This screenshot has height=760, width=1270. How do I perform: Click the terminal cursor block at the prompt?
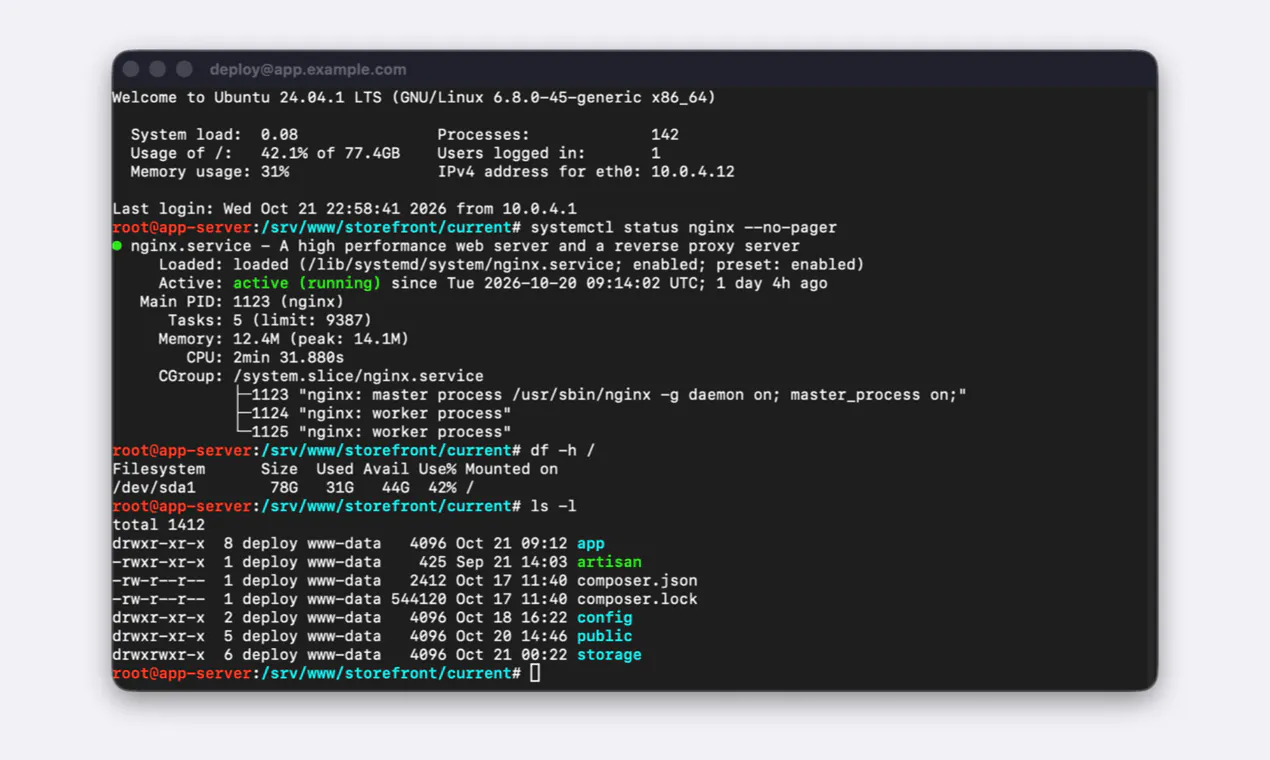[535, 673]
